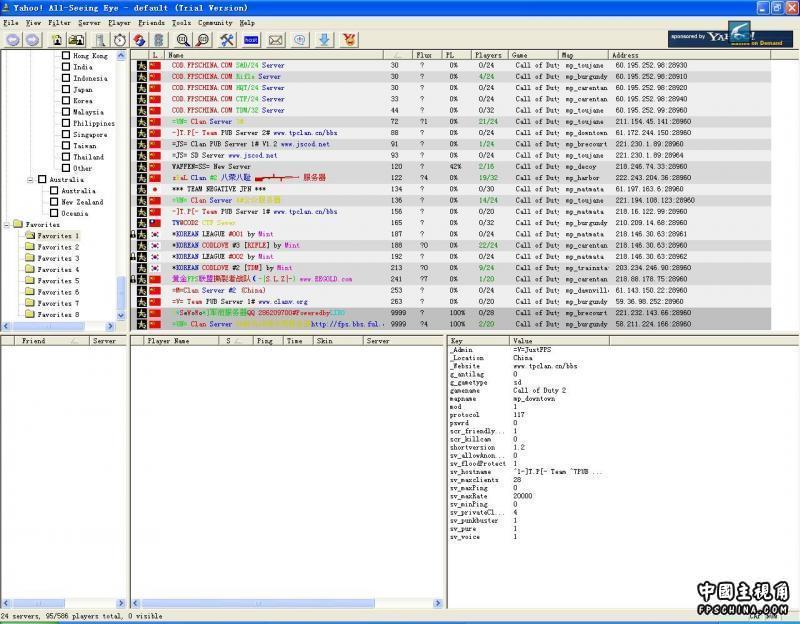Open the Community menu
800x624 pixels.
point(215,23)
